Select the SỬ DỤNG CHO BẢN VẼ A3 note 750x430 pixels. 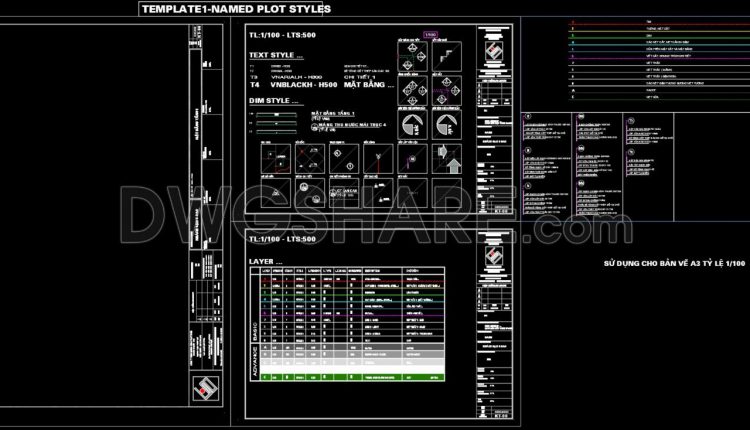click(674, 263)
